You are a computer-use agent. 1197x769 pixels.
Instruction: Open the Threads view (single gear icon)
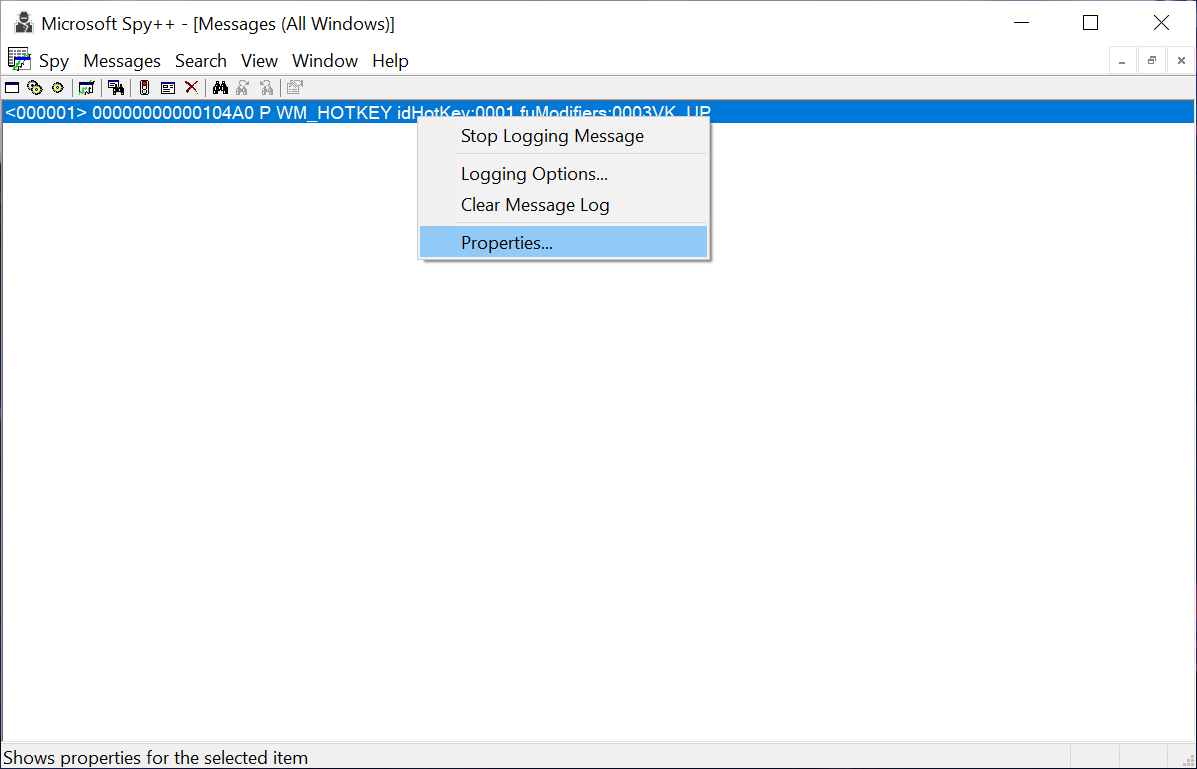point(57,88)
